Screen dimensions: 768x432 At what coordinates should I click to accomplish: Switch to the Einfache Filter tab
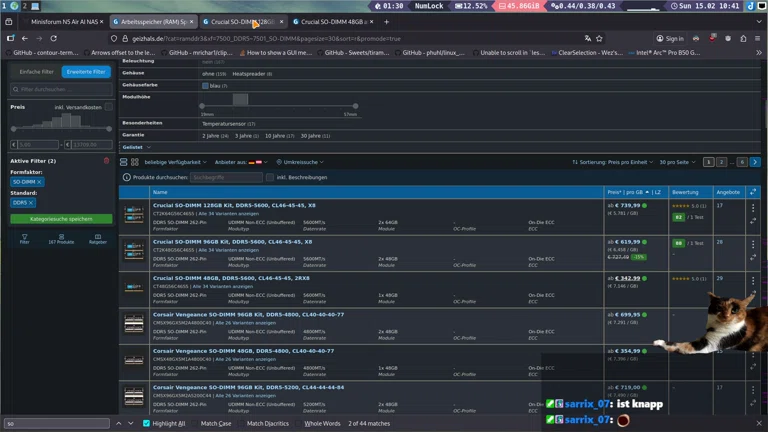(37, 72)
